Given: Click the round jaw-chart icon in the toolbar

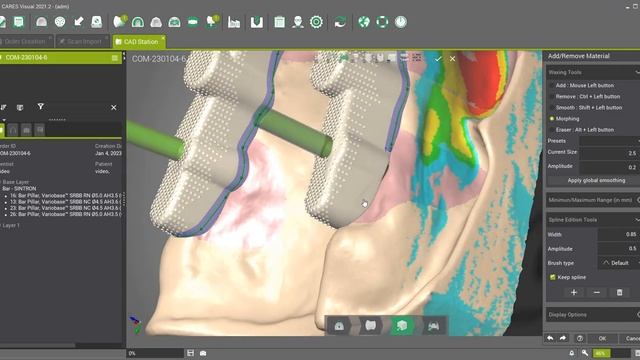Looking at the screenshot, I should pos(60,22).
